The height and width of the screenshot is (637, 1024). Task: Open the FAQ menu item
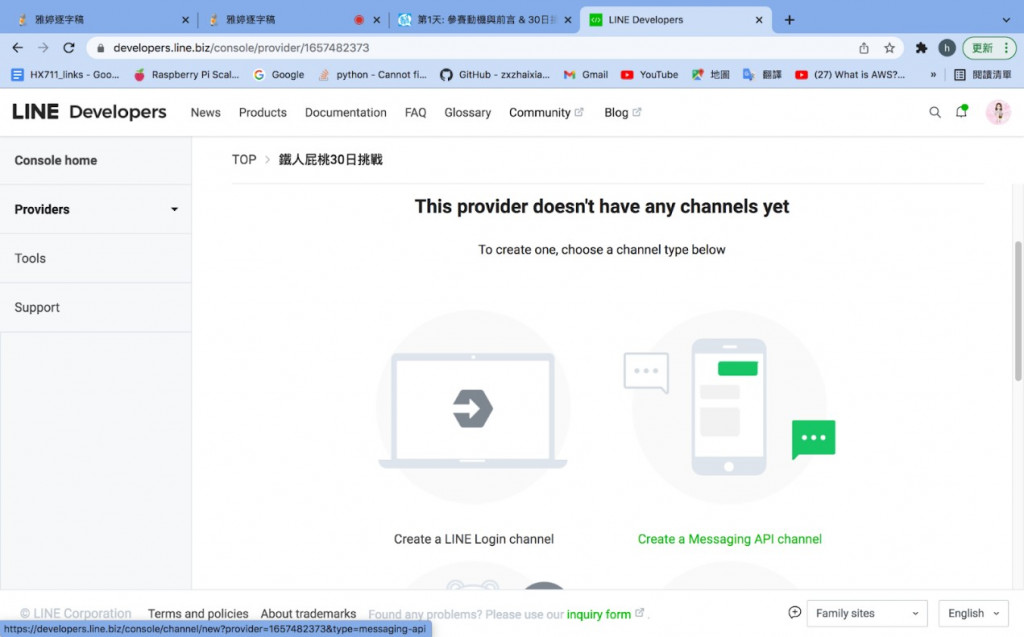(415, 112)
